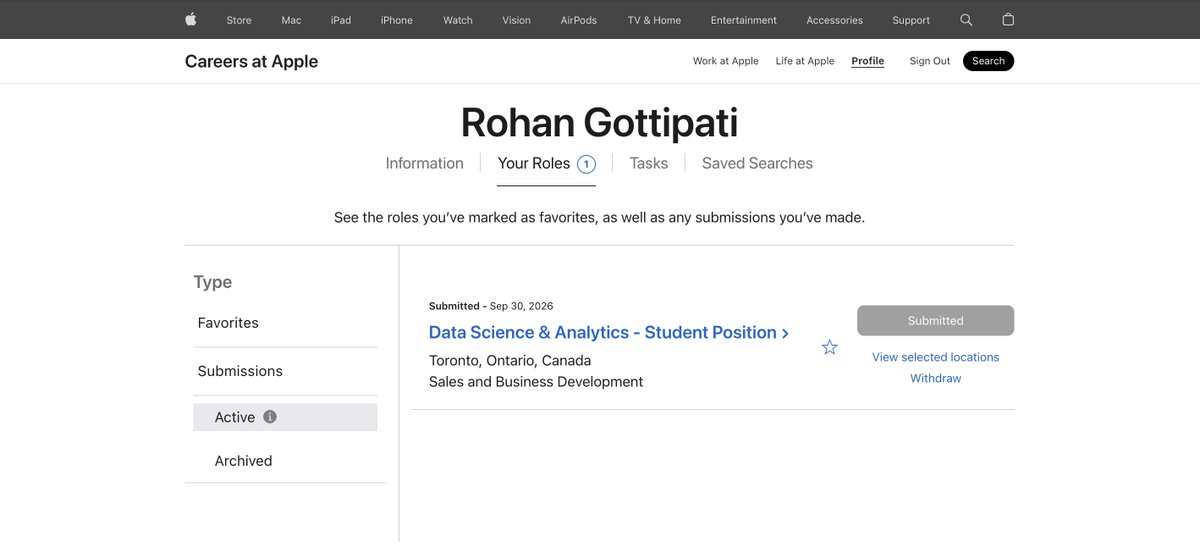
Task: Switch to the Saved Searches tab
Action: point(757,163)
